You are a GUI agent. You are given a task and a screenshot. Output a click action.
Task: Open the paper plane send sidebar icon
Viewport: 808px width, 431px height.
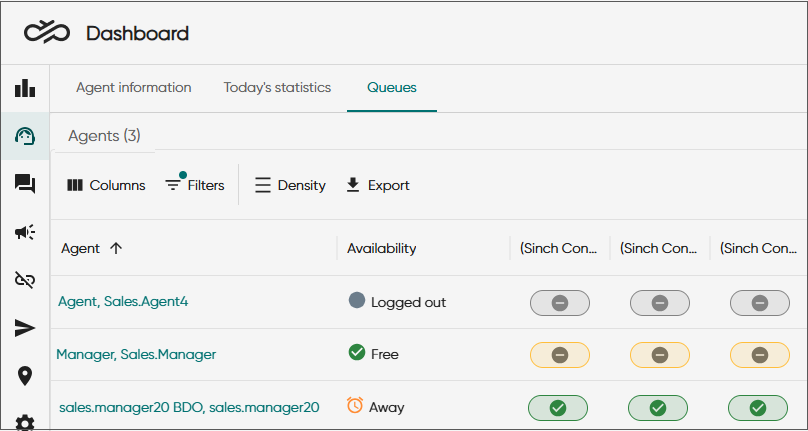click(25, 328)
